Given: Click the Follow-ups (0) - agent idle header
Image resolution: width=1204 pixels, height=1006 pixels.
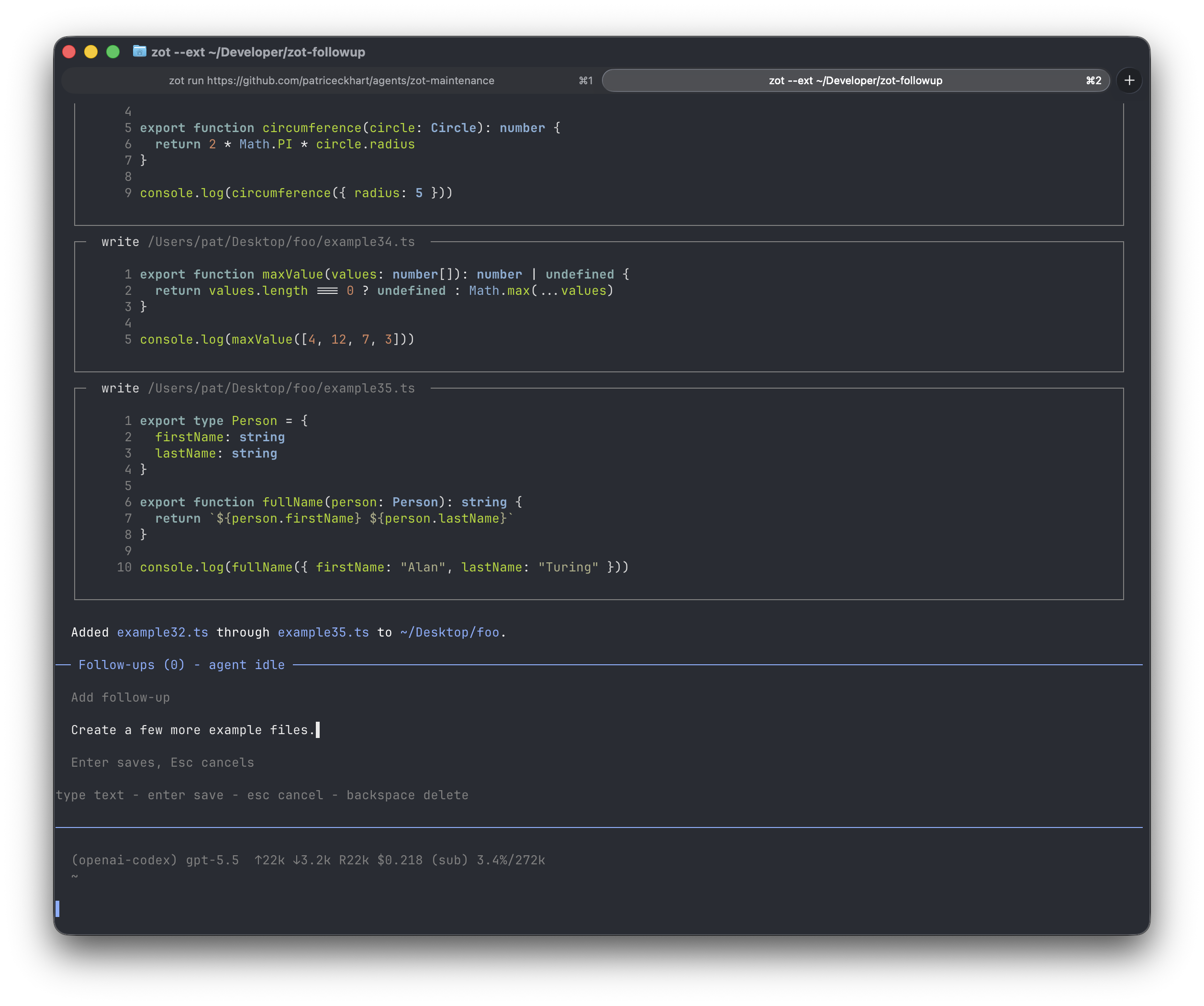Looking at the screenshot, I should click(x=182, y=665).
